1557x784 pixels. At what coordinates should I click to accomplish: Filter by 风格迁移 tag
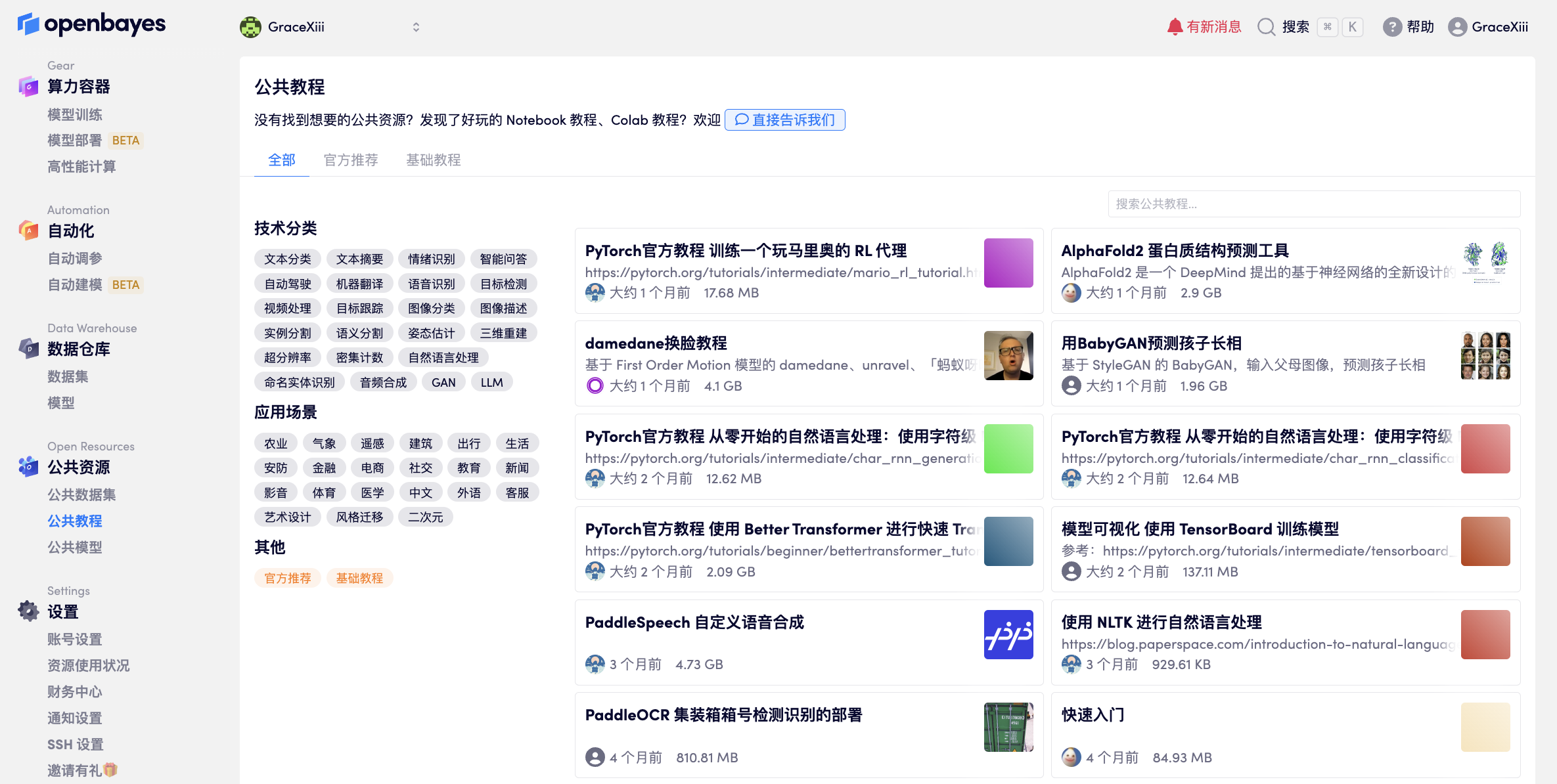coord(360,517)
